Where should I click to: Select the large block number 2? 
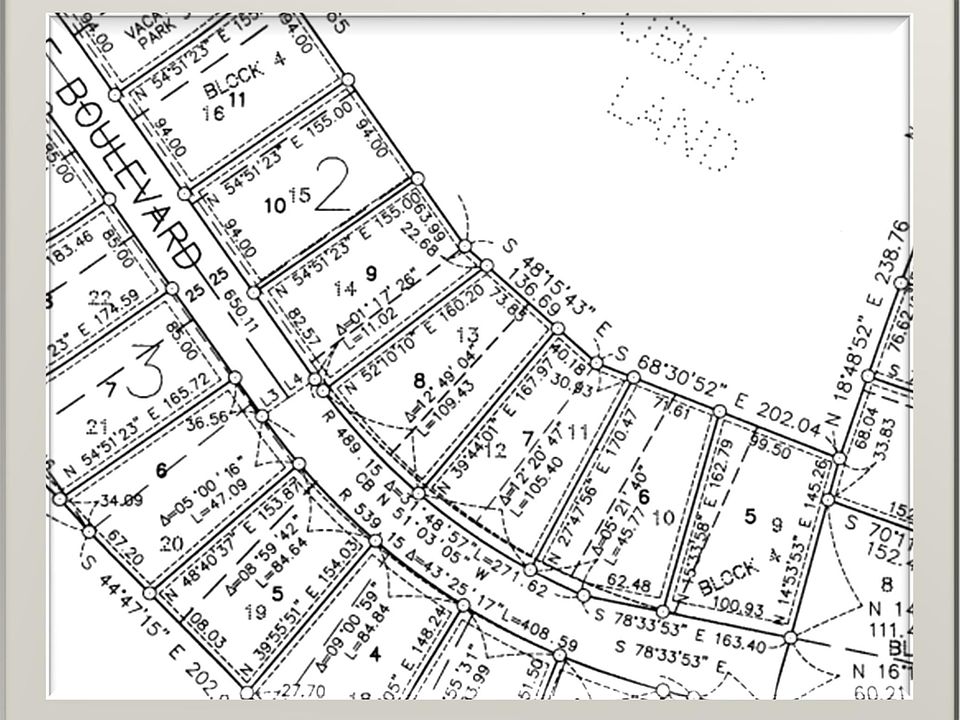point(332,185)
